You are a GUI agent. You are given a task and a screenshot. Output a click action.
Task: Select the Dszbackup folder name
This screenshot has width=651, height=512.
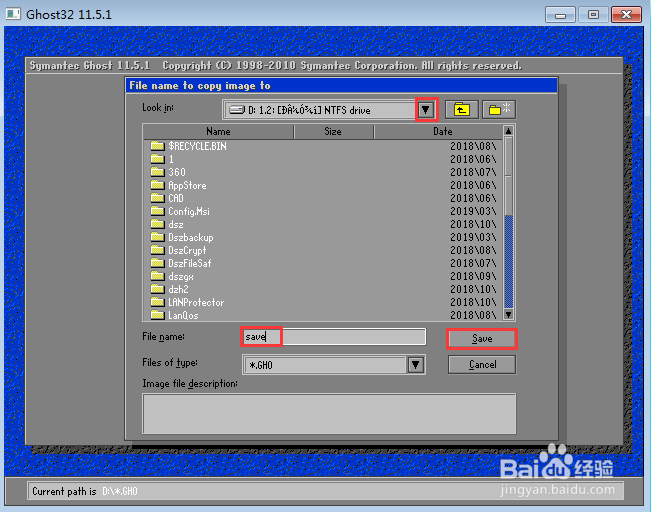191,238
